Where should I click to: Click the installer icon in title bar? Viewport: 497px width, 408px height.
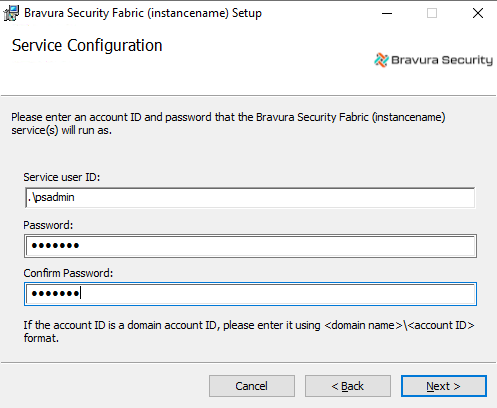pyautogui.click(x=11, y=13)
